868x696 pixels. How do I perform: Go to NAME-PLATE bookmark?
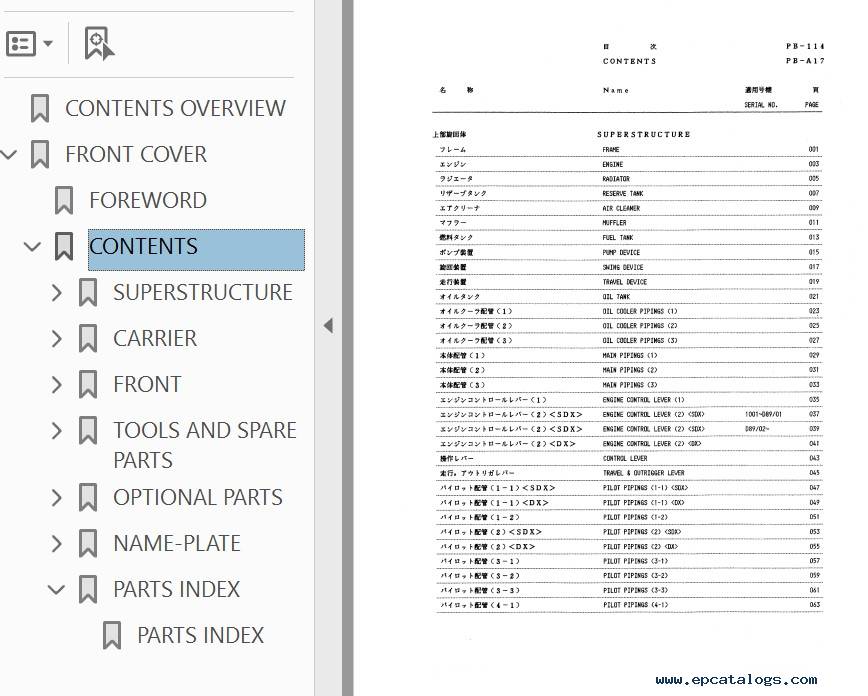pyautogui.click(x=177, y=543)
